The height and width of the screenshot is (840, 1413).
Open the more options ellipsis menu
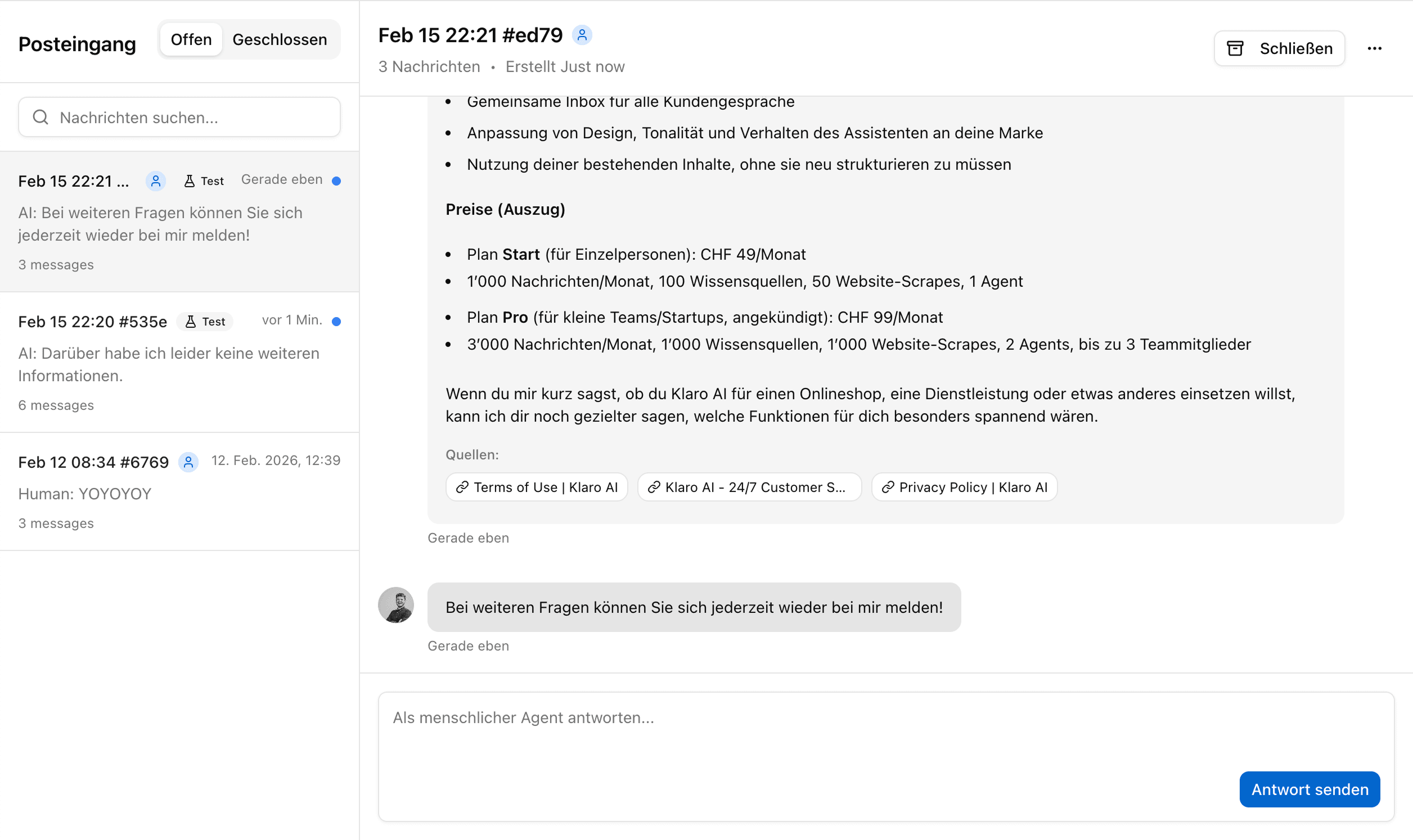[1376, 48]
